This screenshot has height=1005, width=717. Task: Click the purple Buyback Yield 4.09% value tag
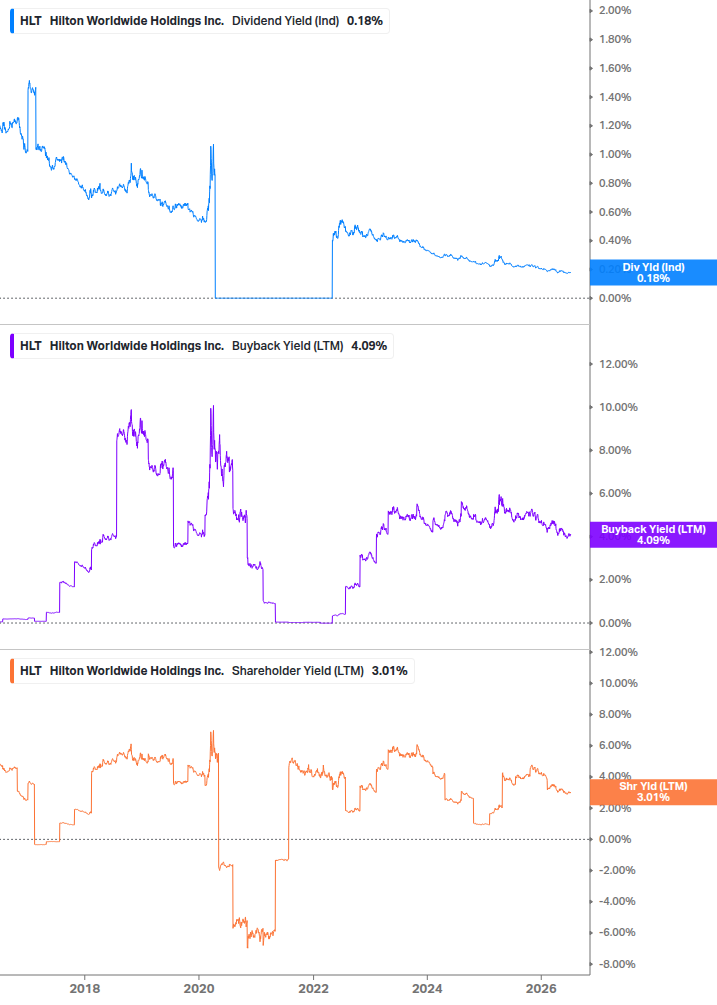tap(653, 535)
